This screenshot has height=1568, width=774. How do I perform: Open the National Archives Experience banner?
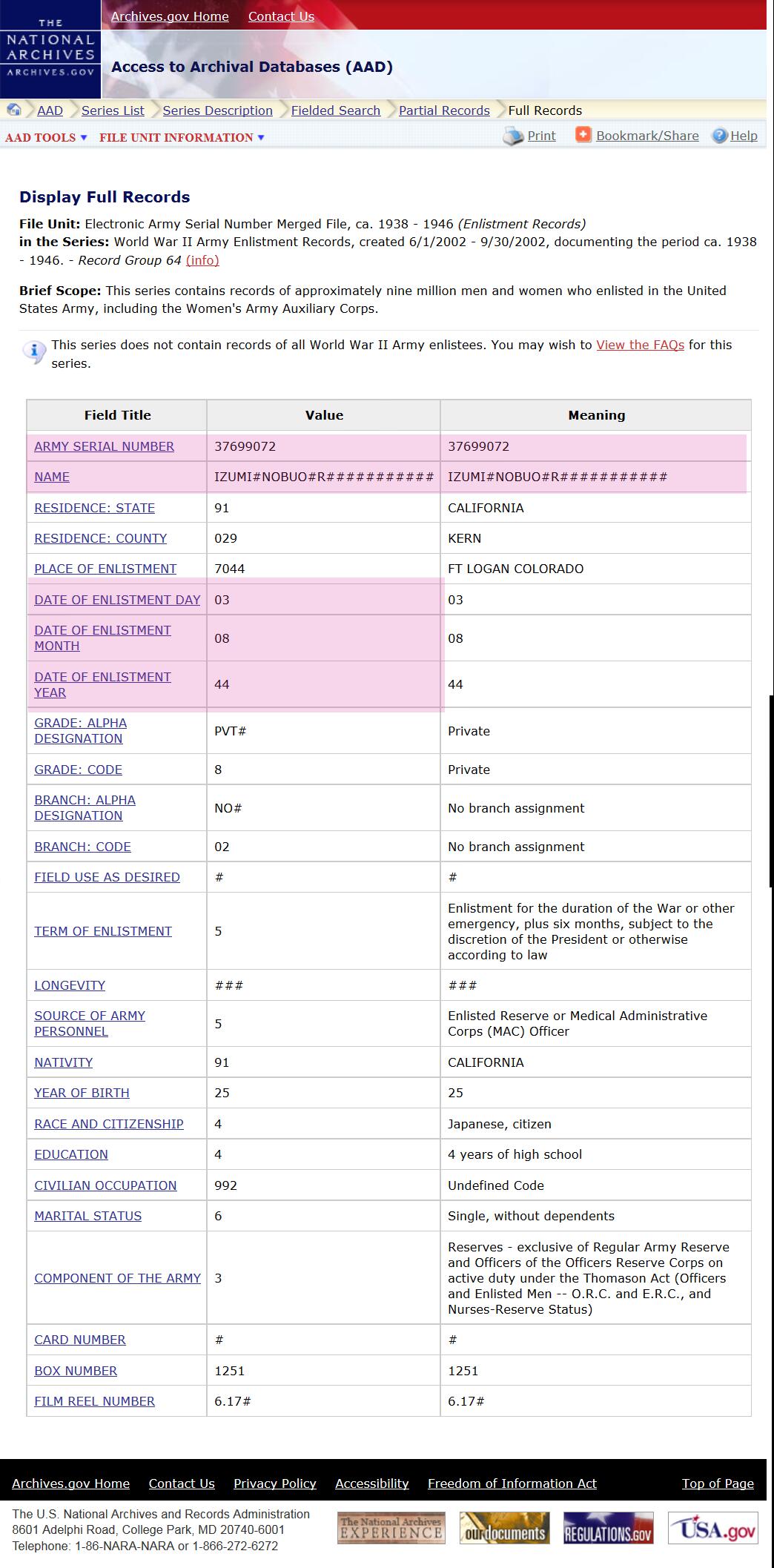[x=391, y=1529]
